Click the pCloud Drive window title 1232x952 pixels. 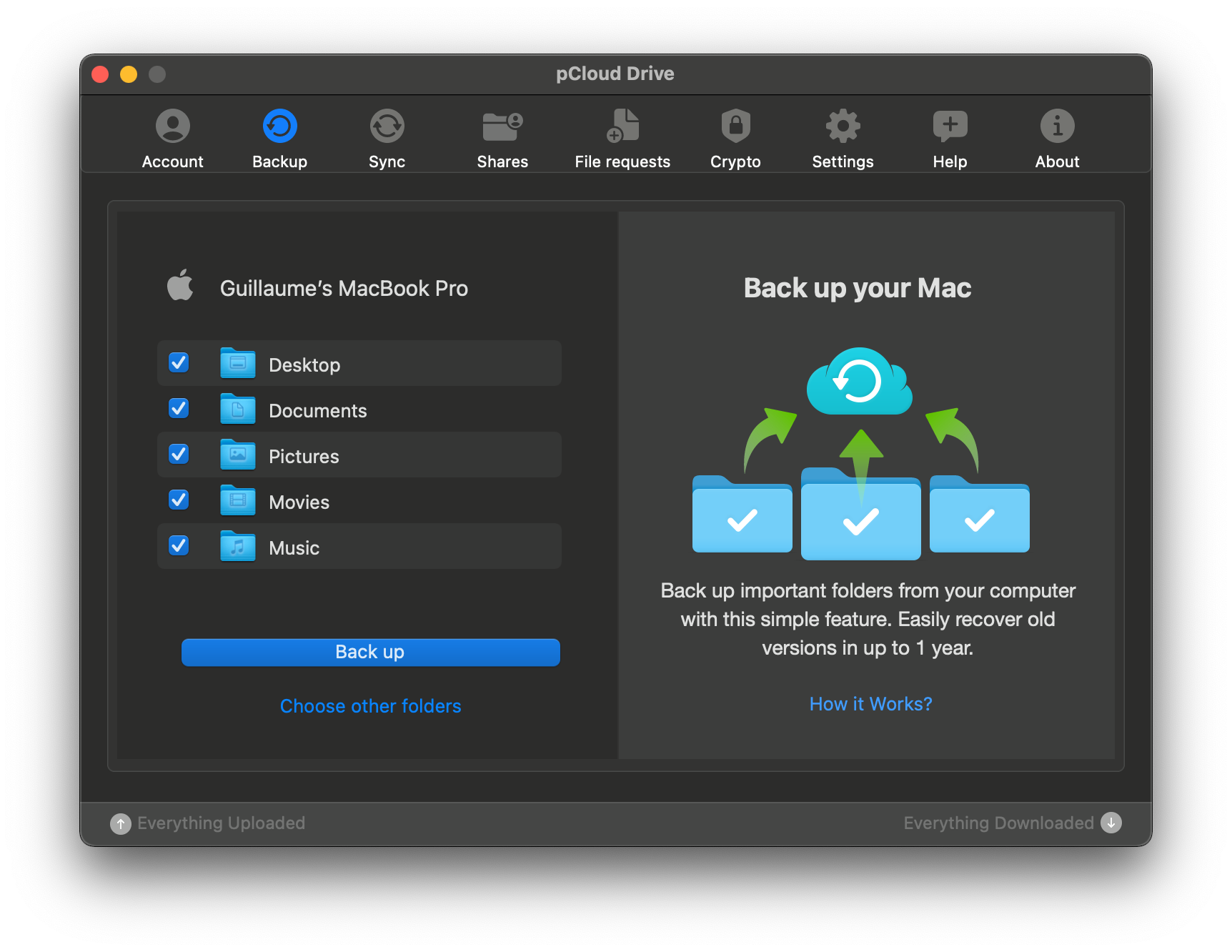tap(615, 74)
